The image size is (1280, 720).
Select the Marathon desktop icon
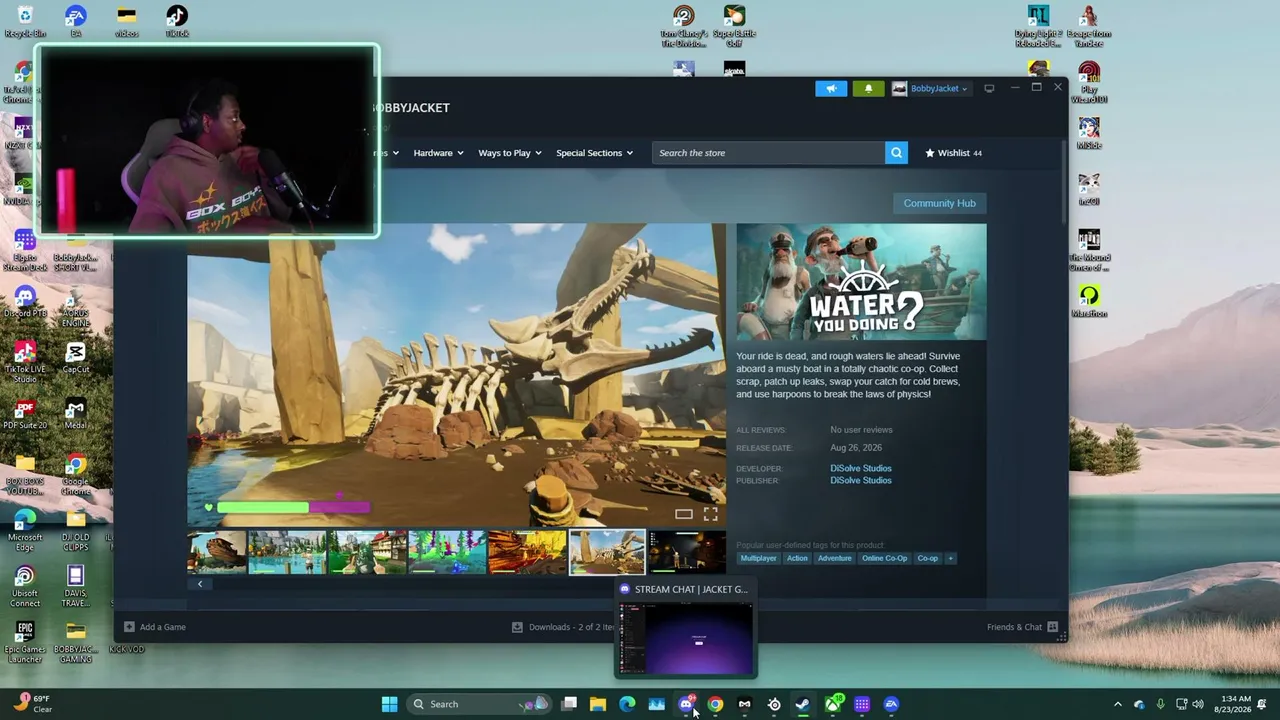click(1089, 301)
